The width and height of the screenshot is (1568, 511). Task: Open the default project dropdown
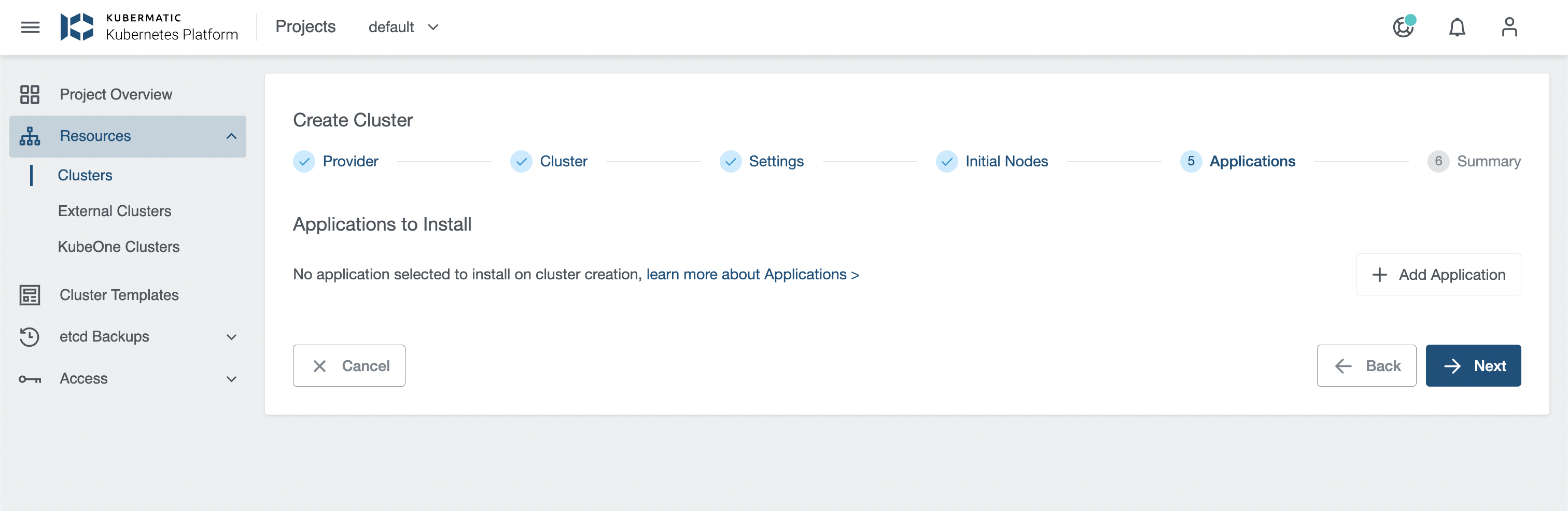(x=403, y=27)
